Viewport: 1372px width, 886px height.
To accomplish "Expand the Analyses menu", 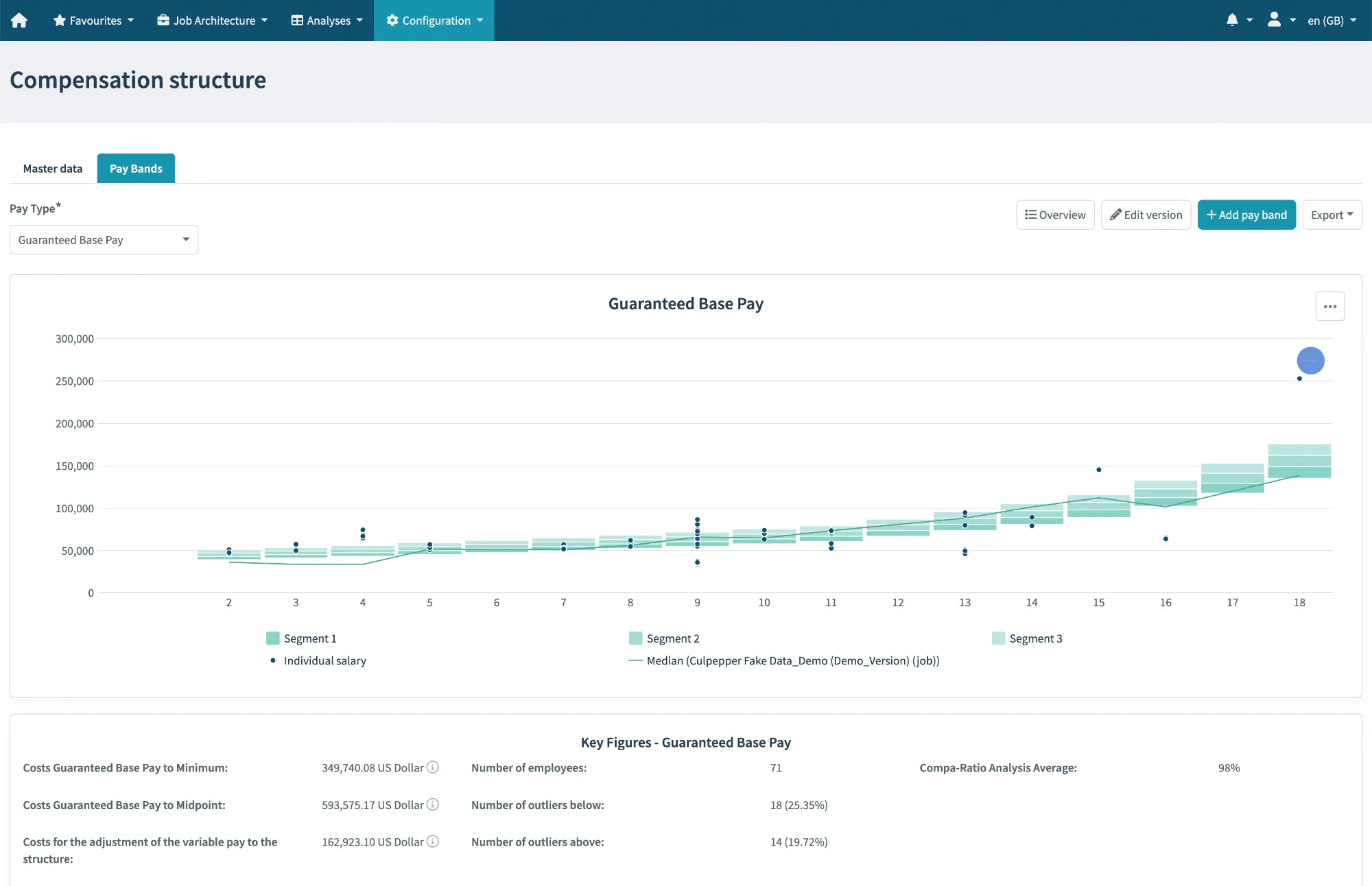I will (x=327, y=21).
